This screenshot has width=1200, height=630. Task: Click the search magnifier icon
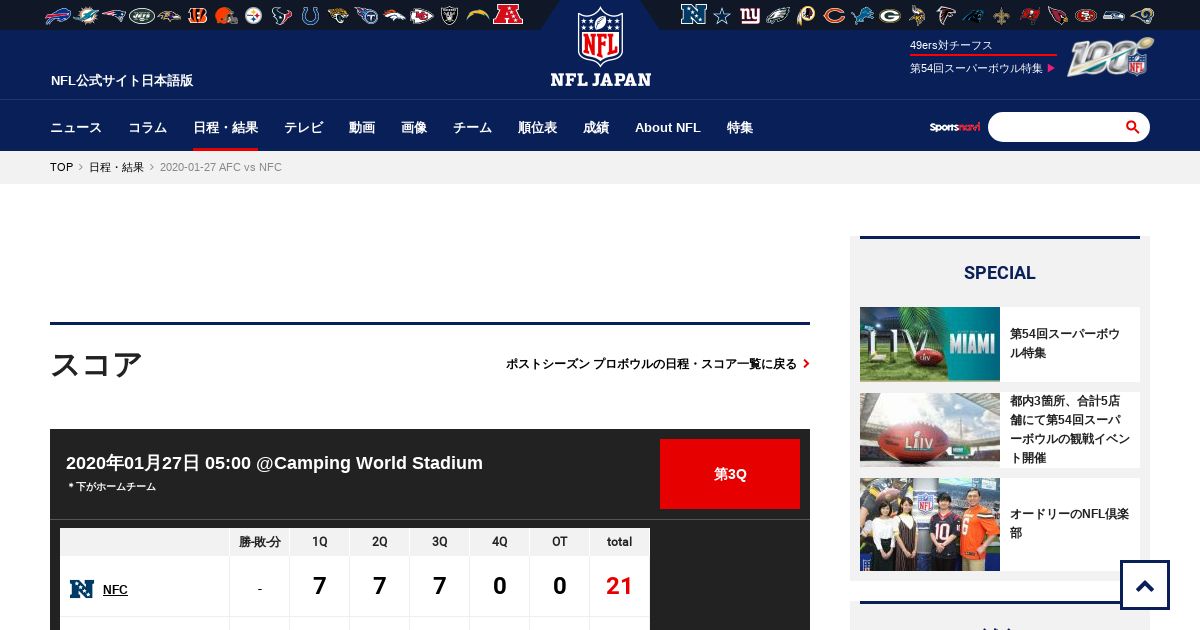[1133, 127]
